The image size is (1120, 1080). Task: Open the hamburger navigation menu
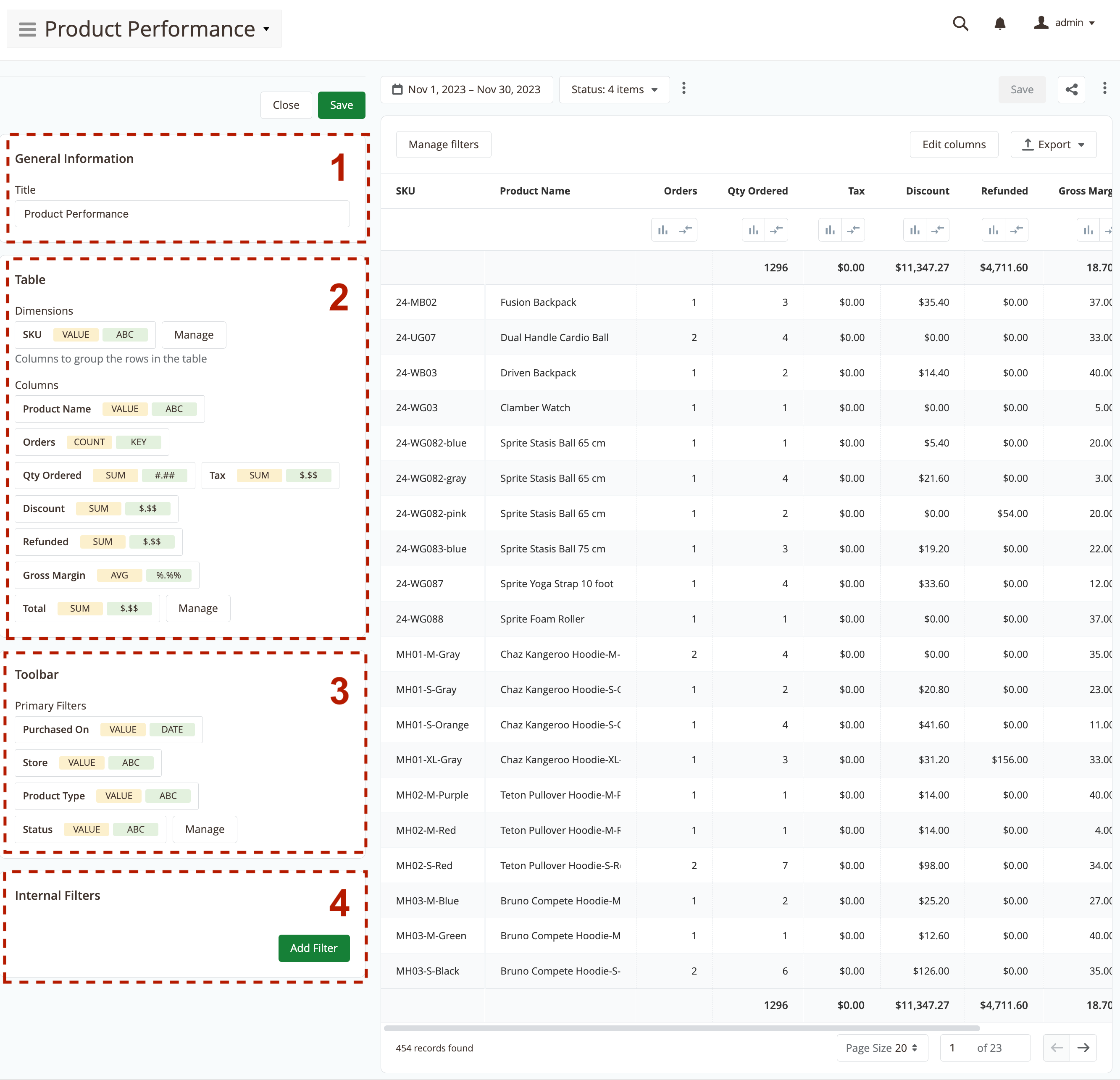click(26, 29)
